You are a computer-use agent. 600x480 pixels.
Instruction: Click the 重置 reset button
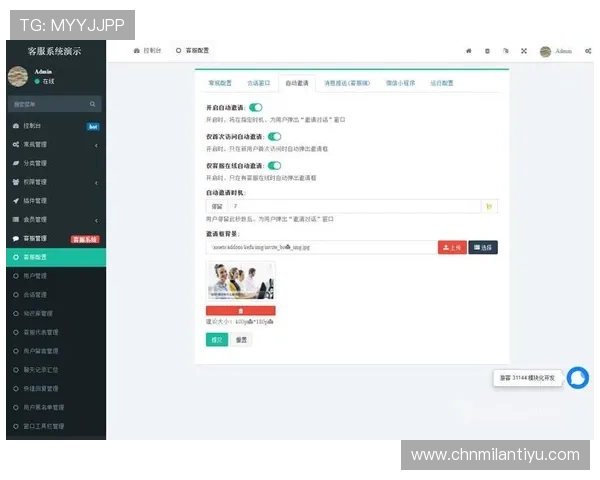click(x=241, y=340)
